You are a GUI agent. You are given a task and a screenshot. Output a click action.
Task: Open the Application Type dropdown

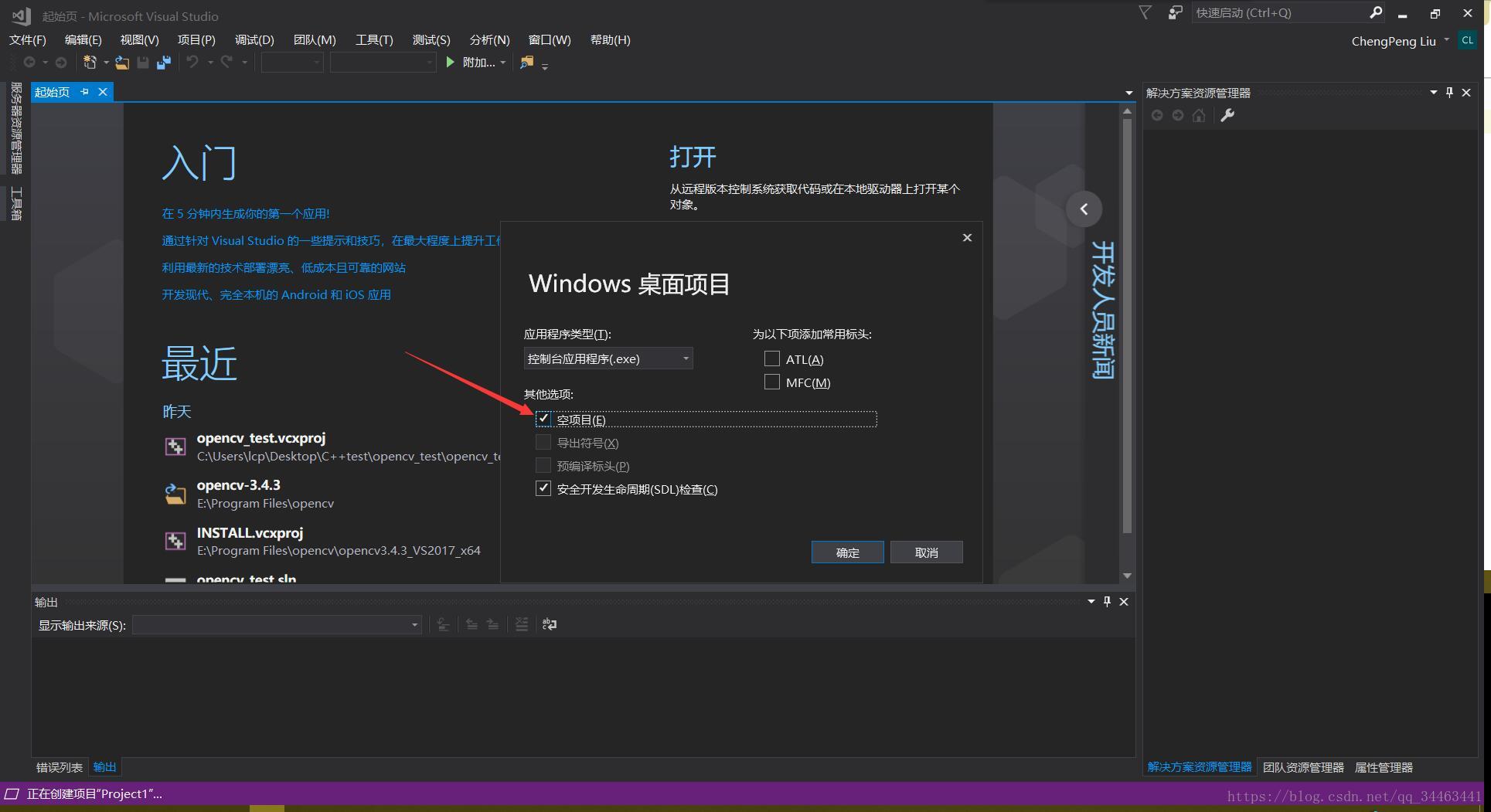point(608,358)
